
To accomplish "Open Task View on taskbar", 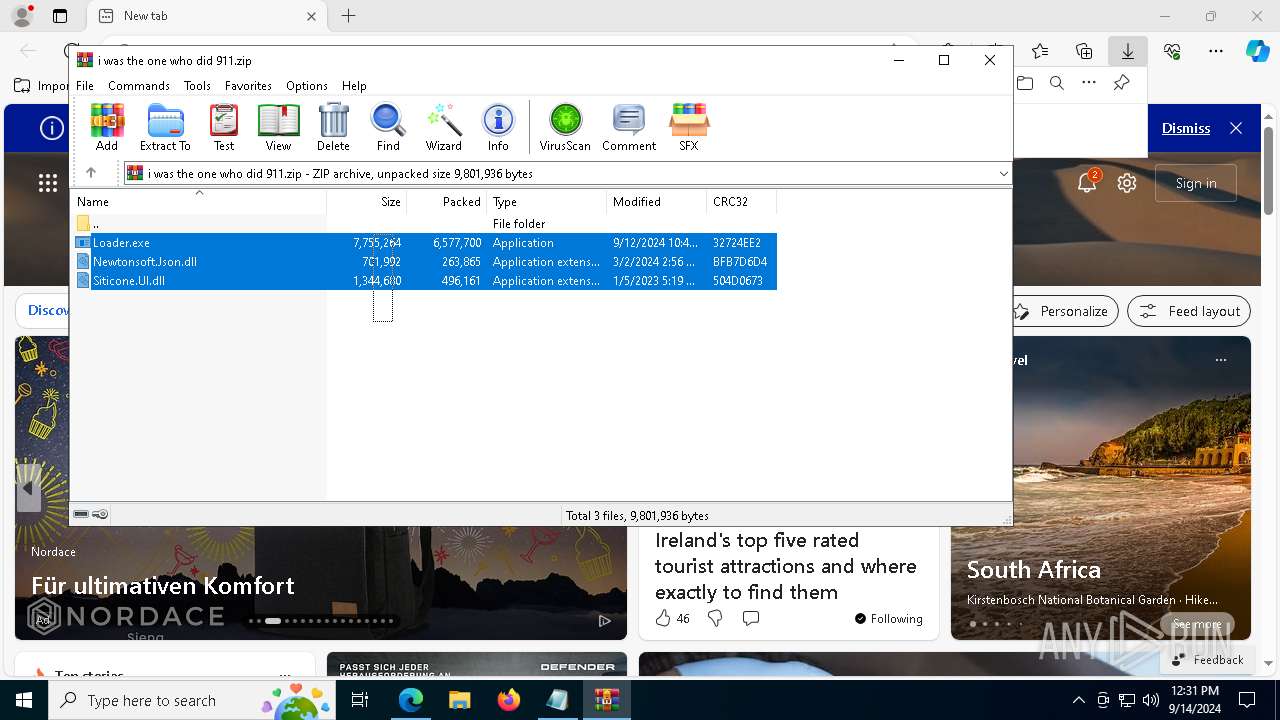I will (x=360, y=700).
